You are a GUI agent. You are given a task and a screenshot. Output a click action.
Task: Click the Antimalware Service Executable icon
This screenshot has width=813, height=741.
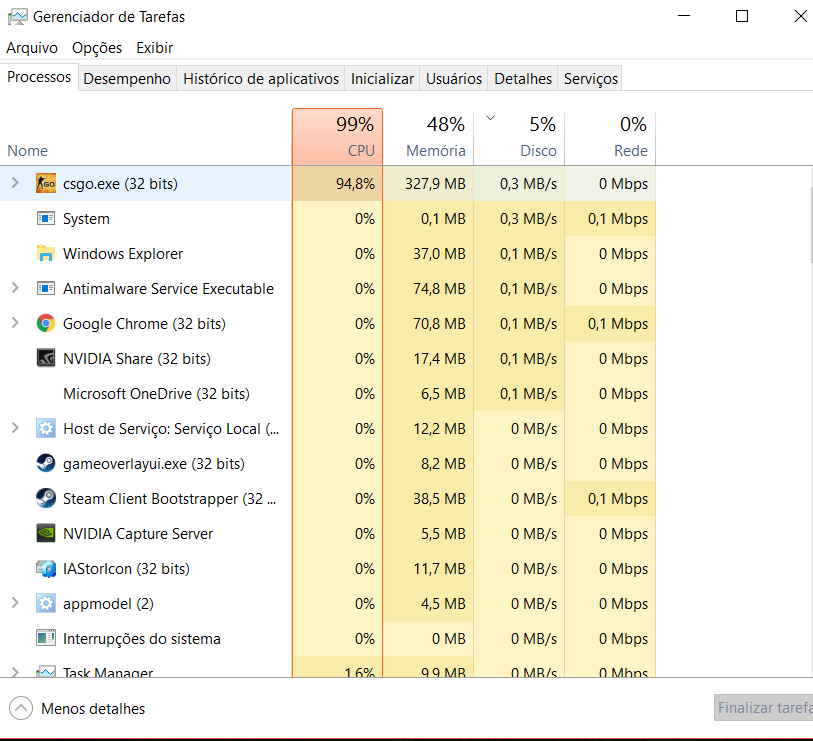coord(46,288)
